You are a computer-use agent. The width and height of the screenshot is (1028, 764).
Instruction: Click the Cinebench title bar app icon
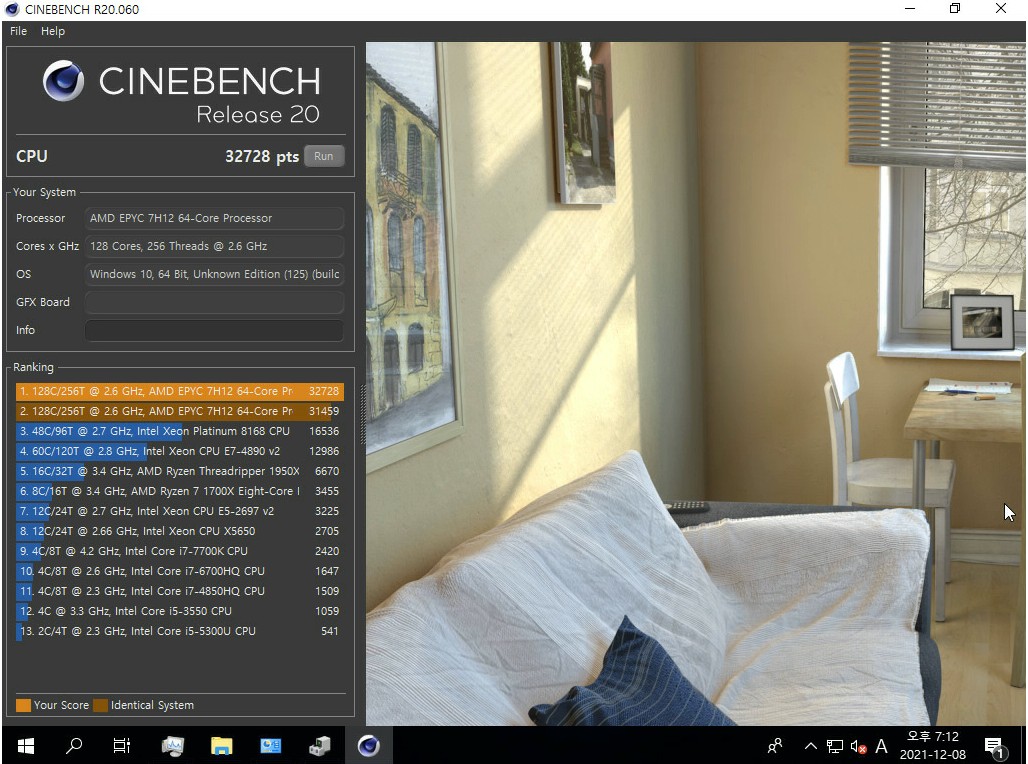[x=12, y=9]
